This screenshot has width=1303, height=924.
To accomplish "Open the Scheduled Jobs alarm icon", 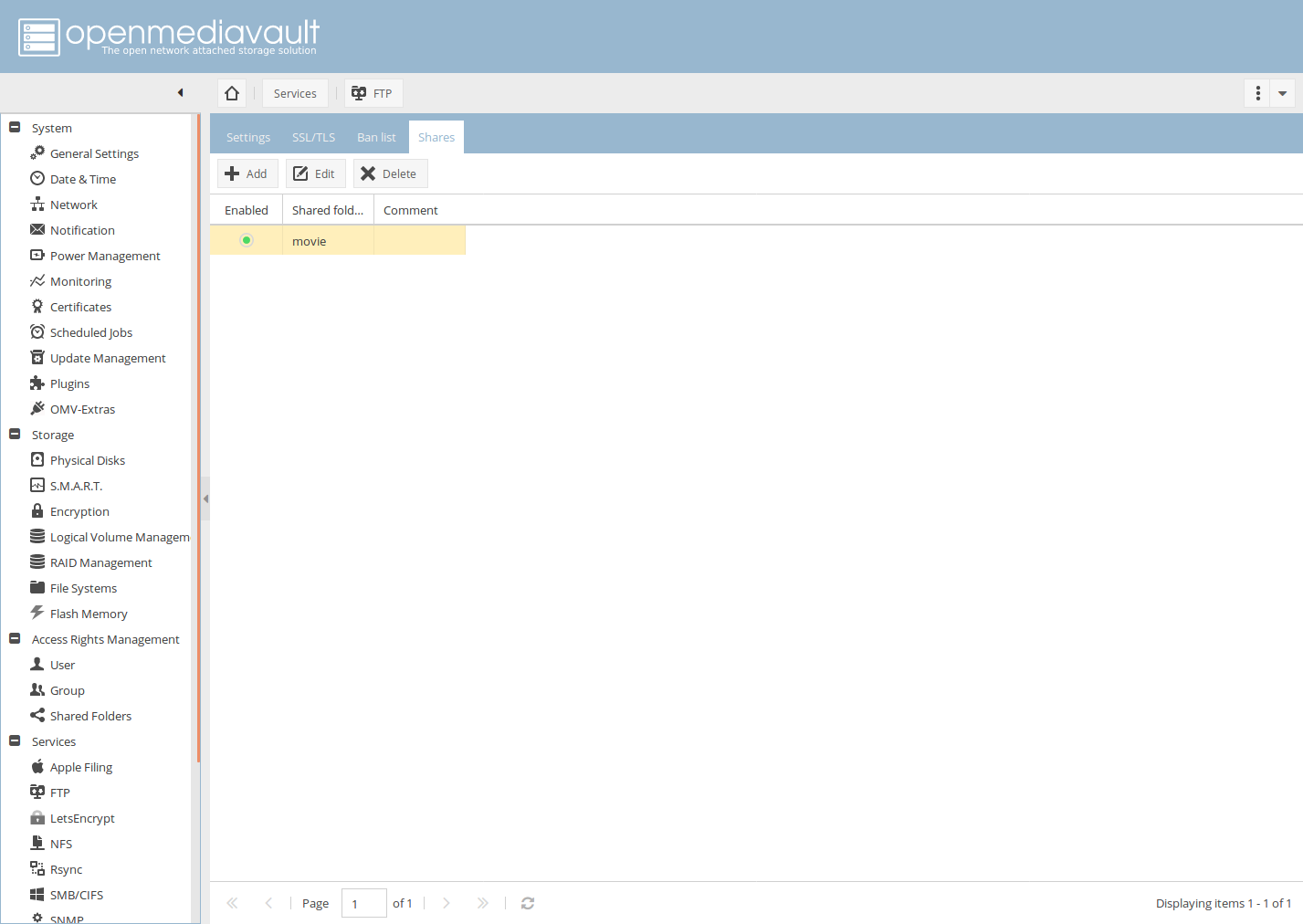I will click(37, 331).
